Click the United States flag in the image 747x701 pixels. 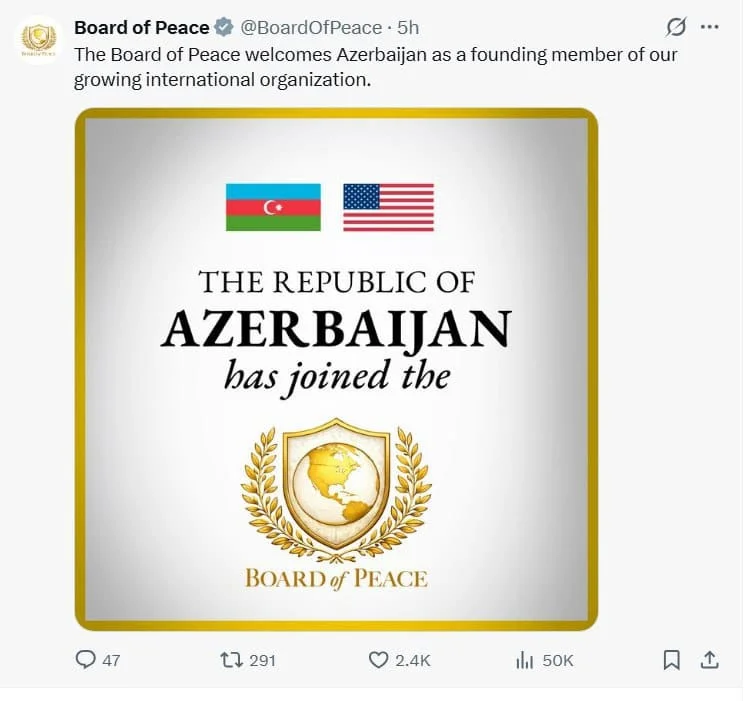click(388, 207)
